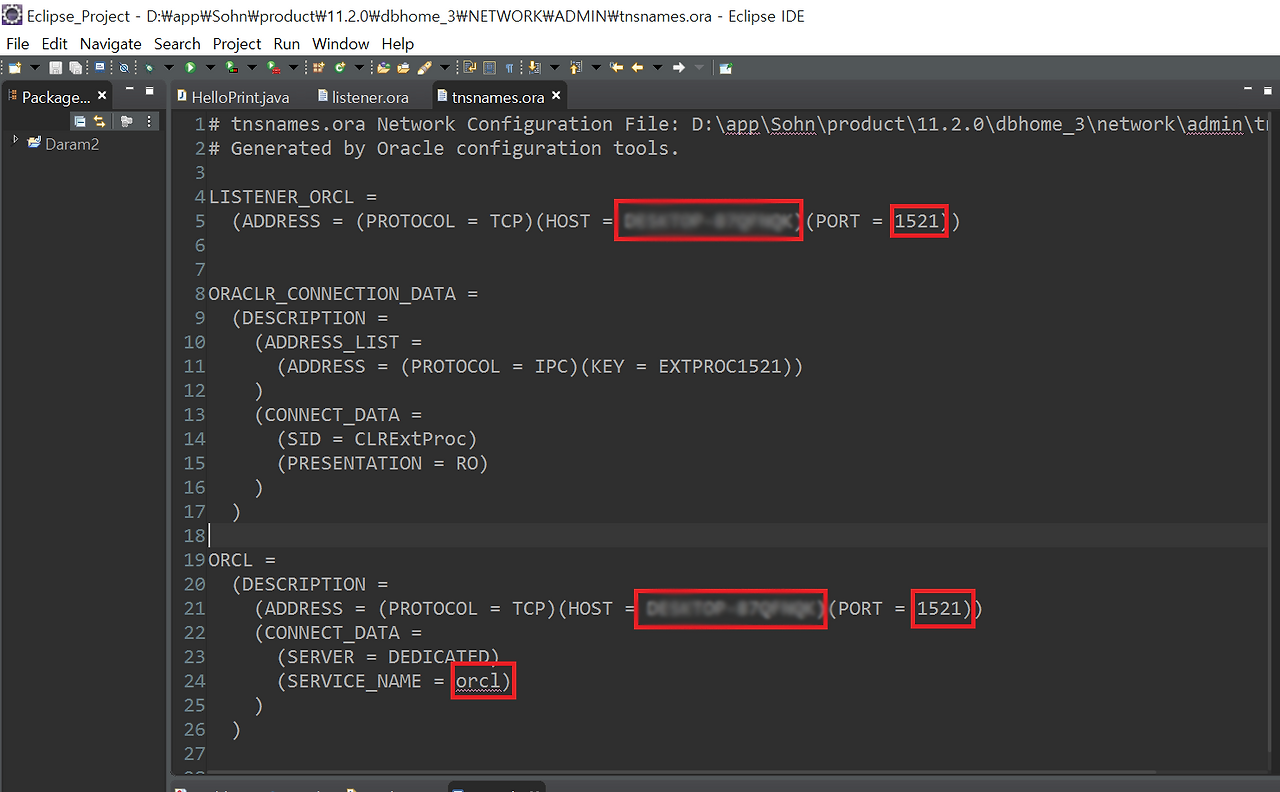1280x792 pixels.
Task: Open the Package Explorer view menu
Action: (149, 121)
